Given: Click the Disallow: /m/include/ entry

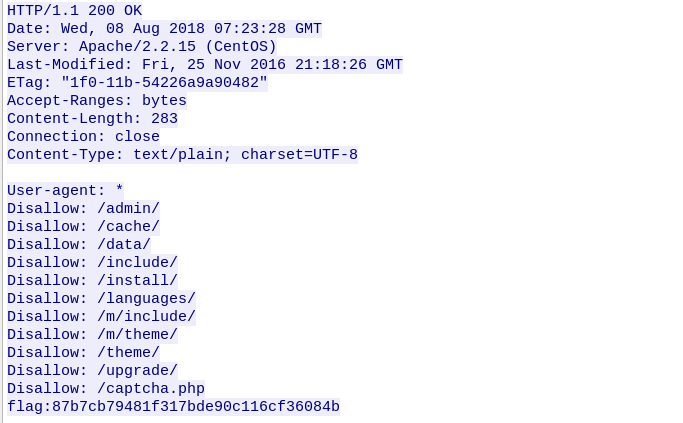Looking at the screenshot, I should coord(101,317).
